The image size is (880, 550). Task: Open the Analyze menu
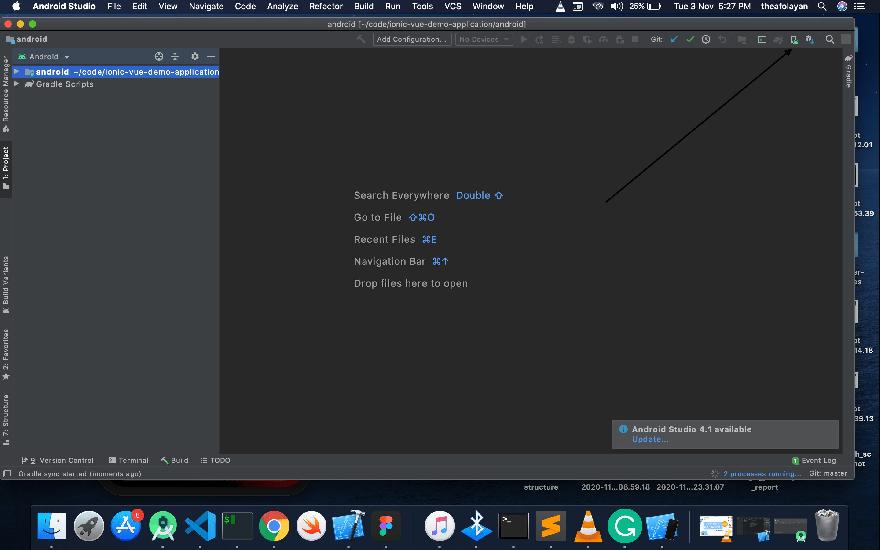(x=282, y=6)
